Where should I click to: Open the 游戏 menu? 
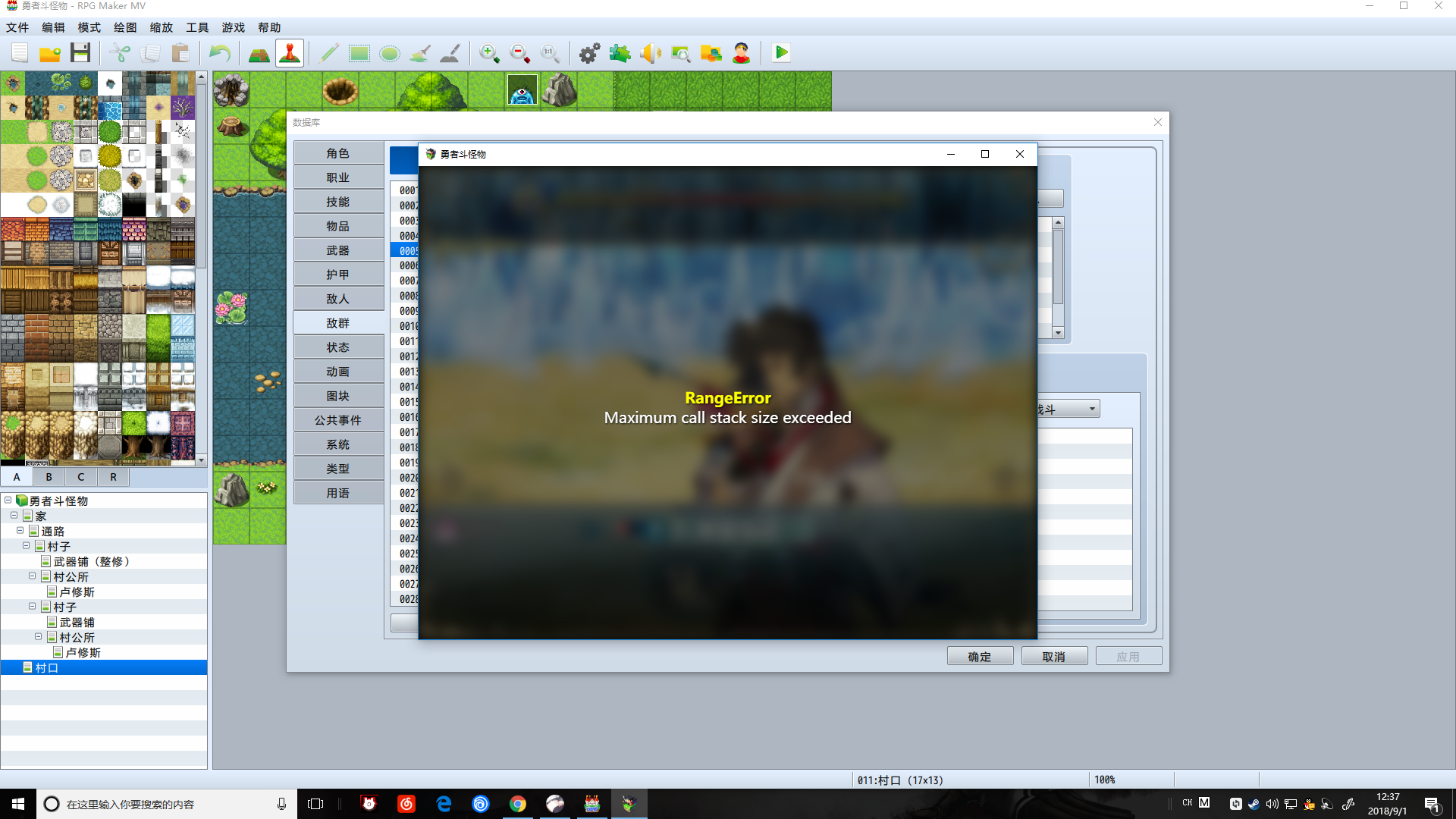coord(234,27)
